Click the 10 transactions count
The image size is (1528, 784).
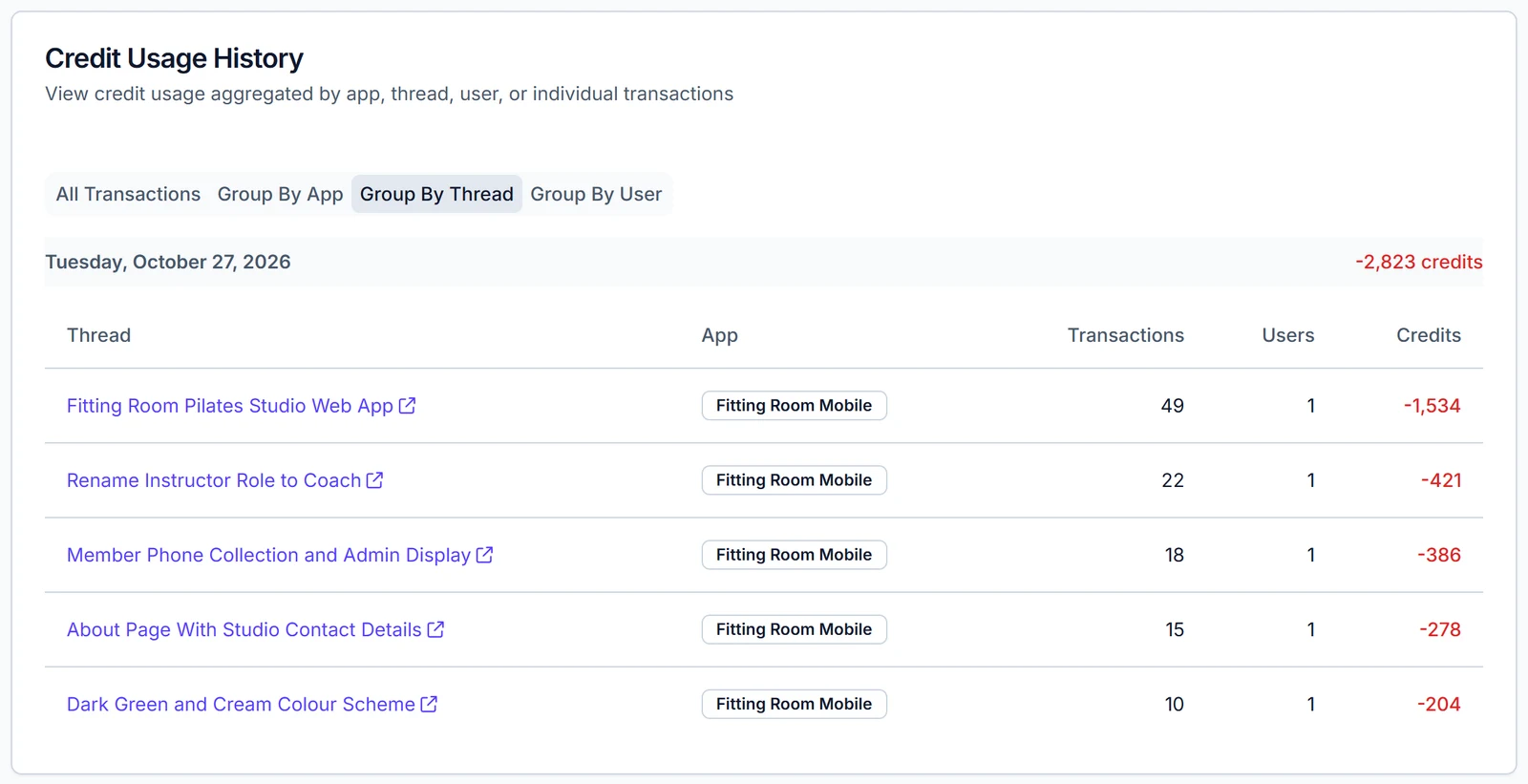tap(1175, 704)
